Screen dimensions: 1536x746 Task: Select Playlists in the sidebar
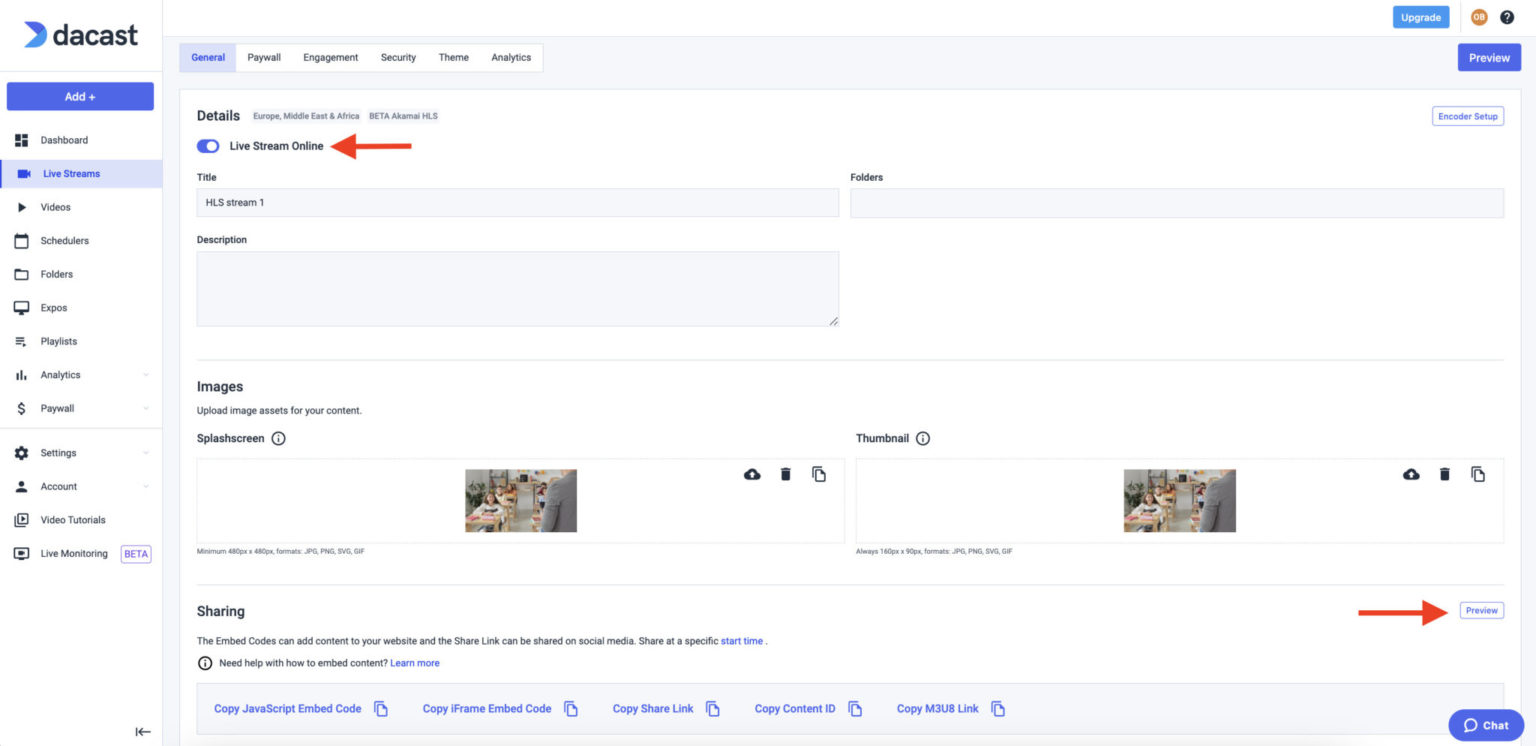click(x=57, y=341)
